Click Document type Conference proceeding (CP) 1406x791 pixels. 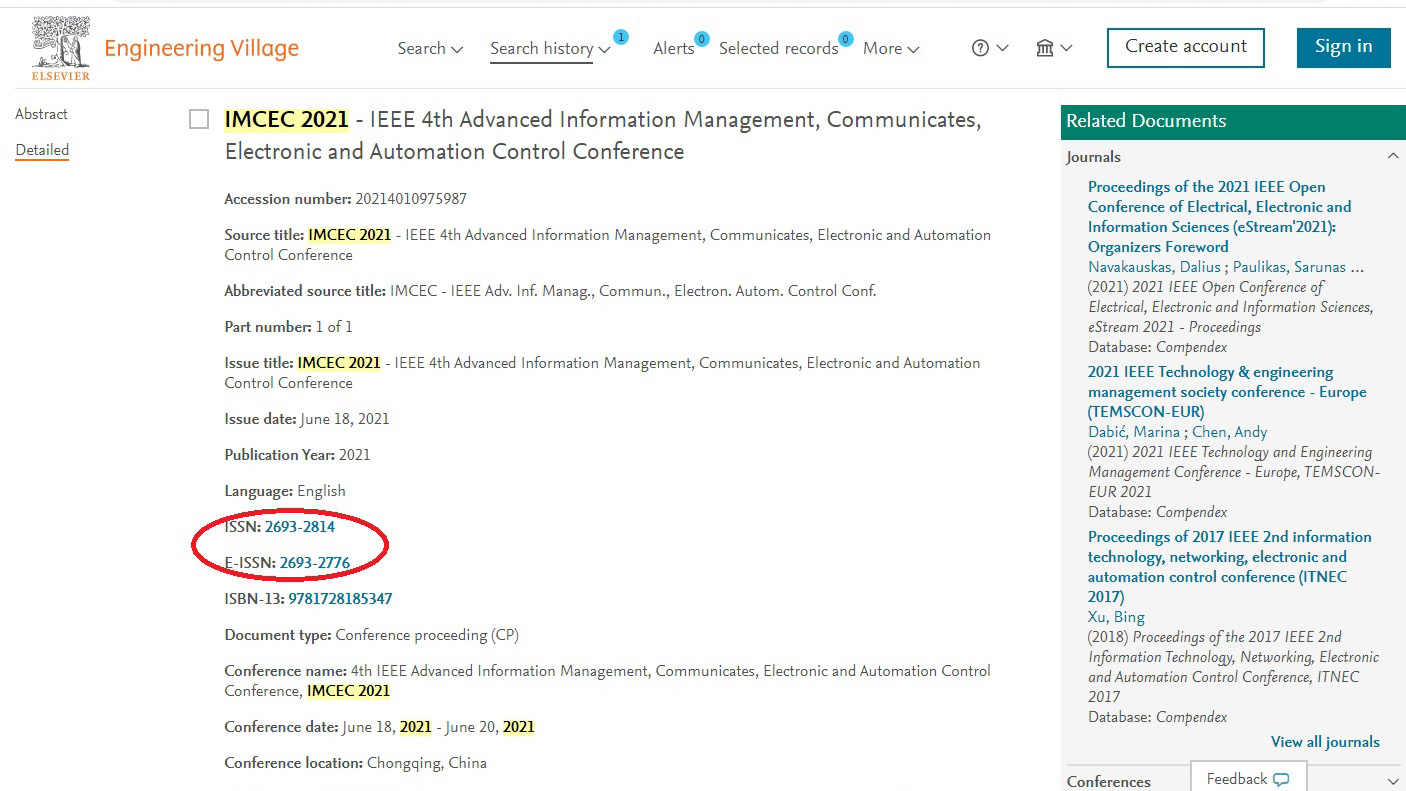427,635
